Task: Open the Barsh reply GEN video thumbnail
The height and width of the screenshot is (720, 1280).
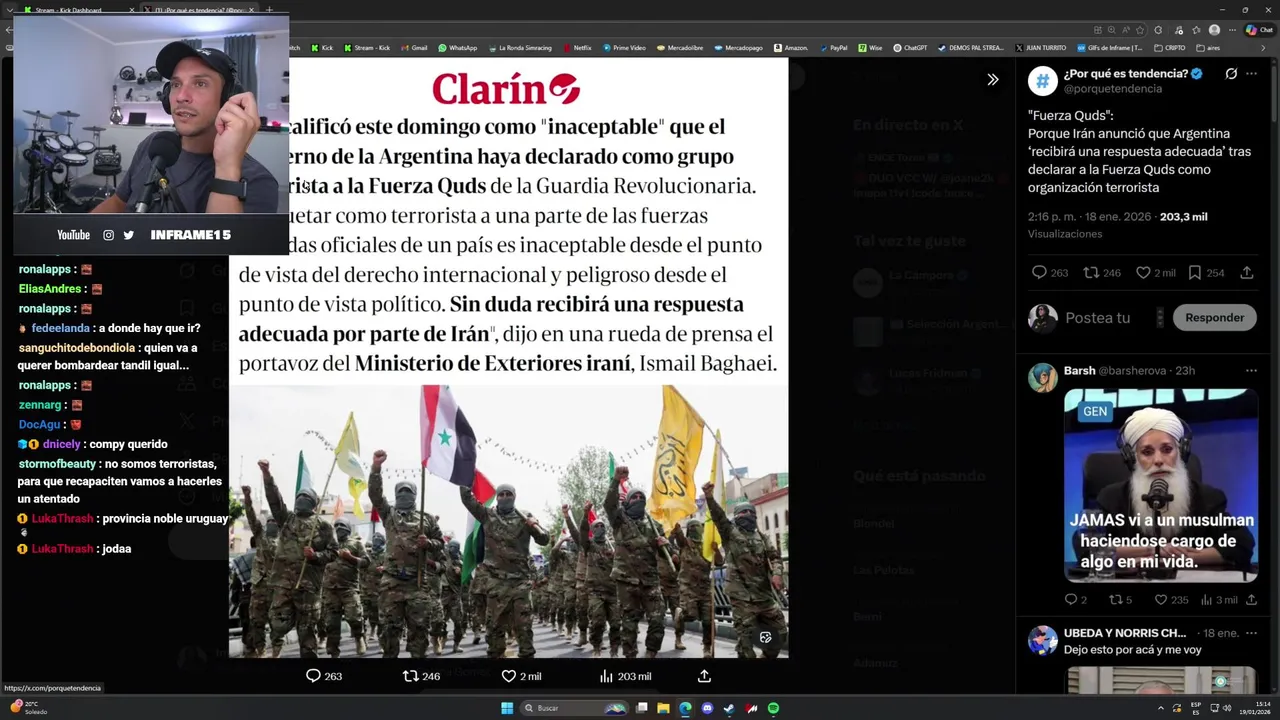Action: pyautogui.click(x=1160, y=485)
